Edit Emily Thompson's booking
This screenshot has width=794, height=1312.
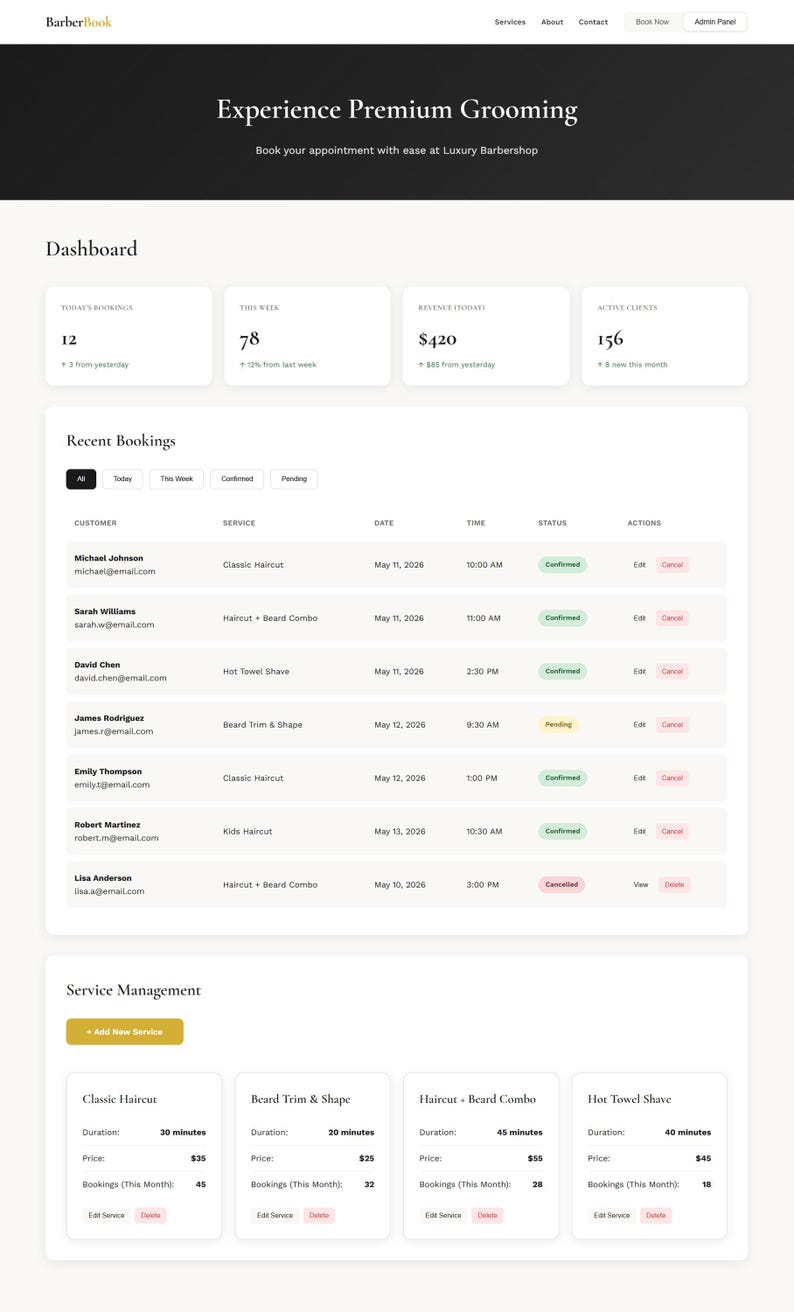pyautogui.click(x=640, y=778)
